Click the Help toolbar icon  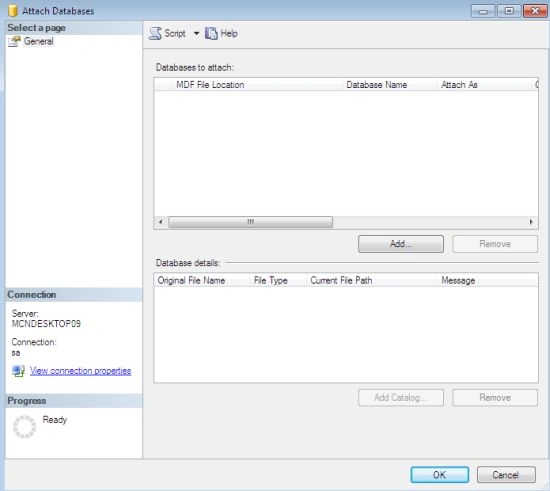tap(211, 34)
